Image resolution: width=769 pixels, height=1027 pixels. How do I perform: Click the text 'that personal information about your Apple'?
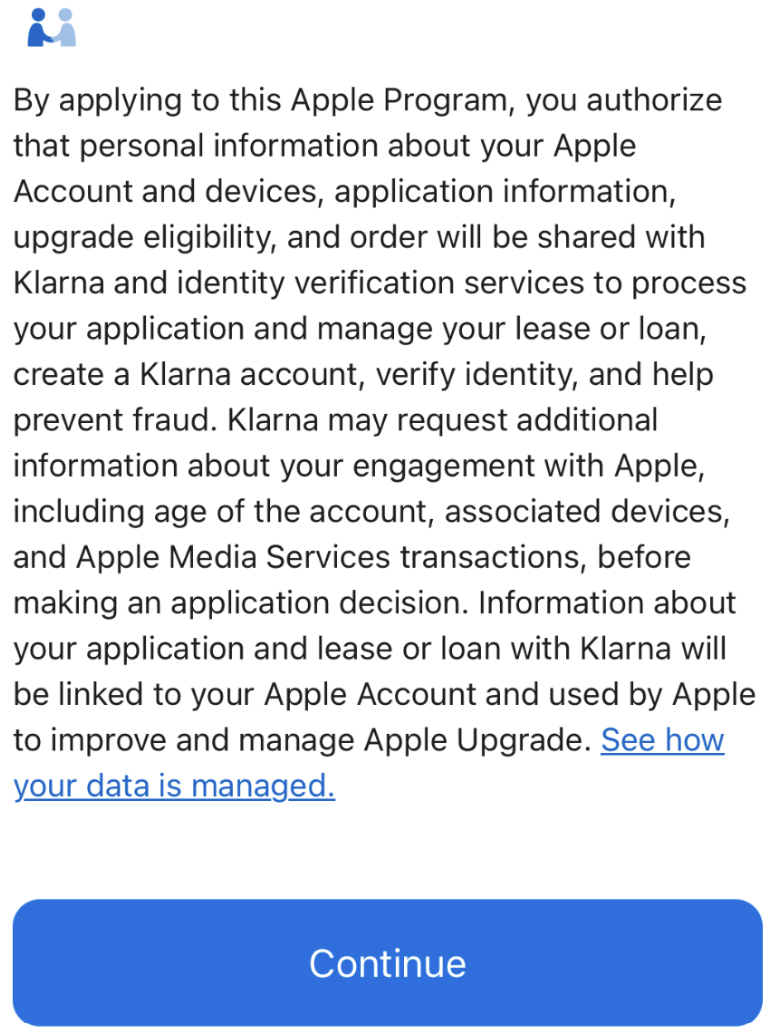[324, 146]
